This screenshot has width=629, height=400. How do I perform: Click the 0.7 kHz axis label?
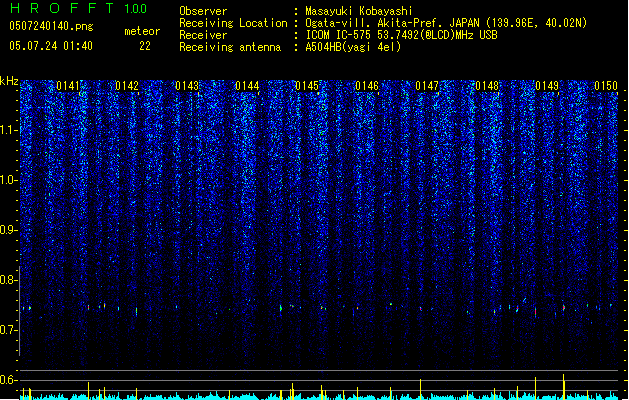pos(9,330)
